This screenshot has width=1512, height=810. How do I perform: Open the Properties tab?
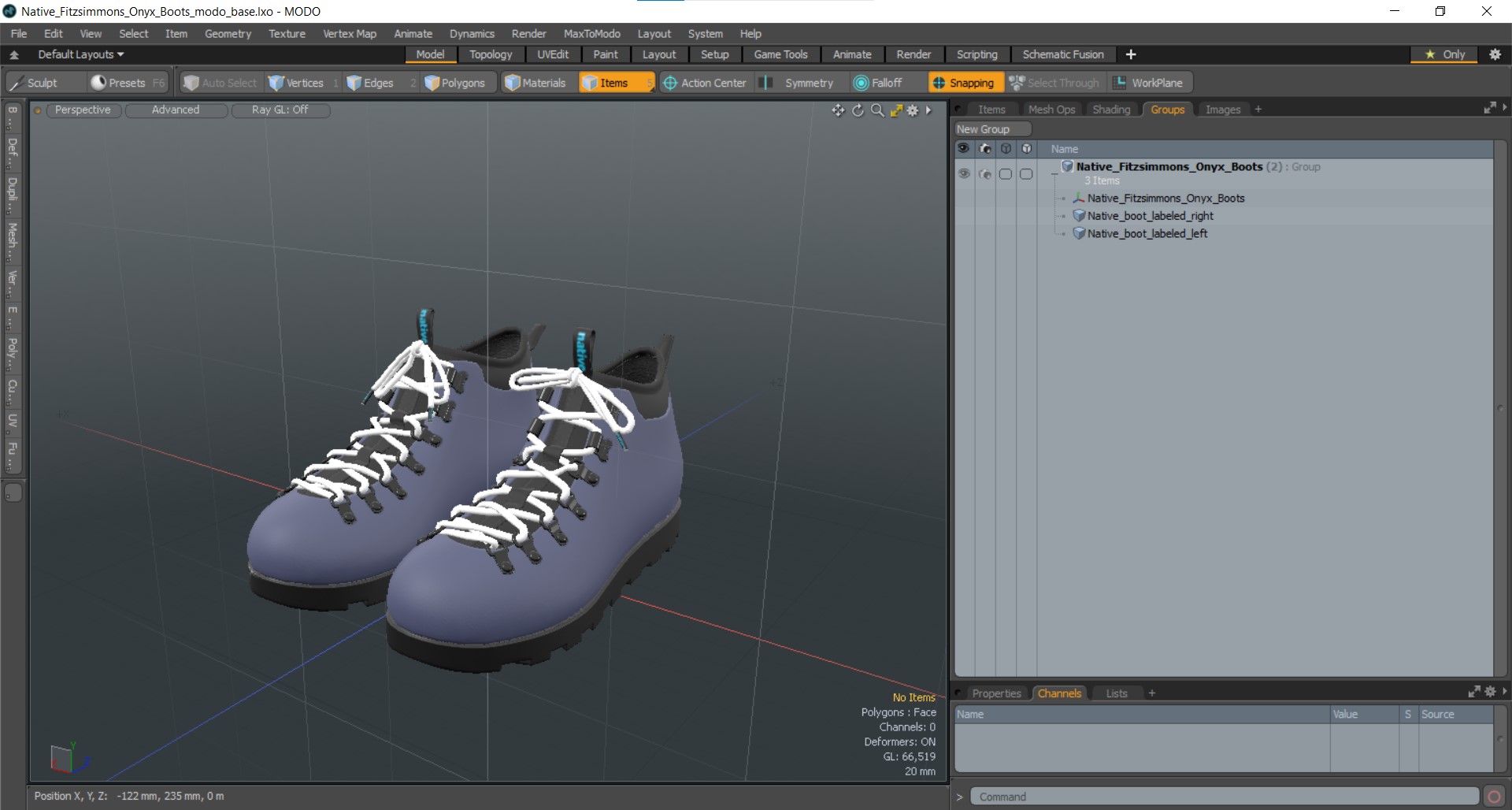click(996, 693)
